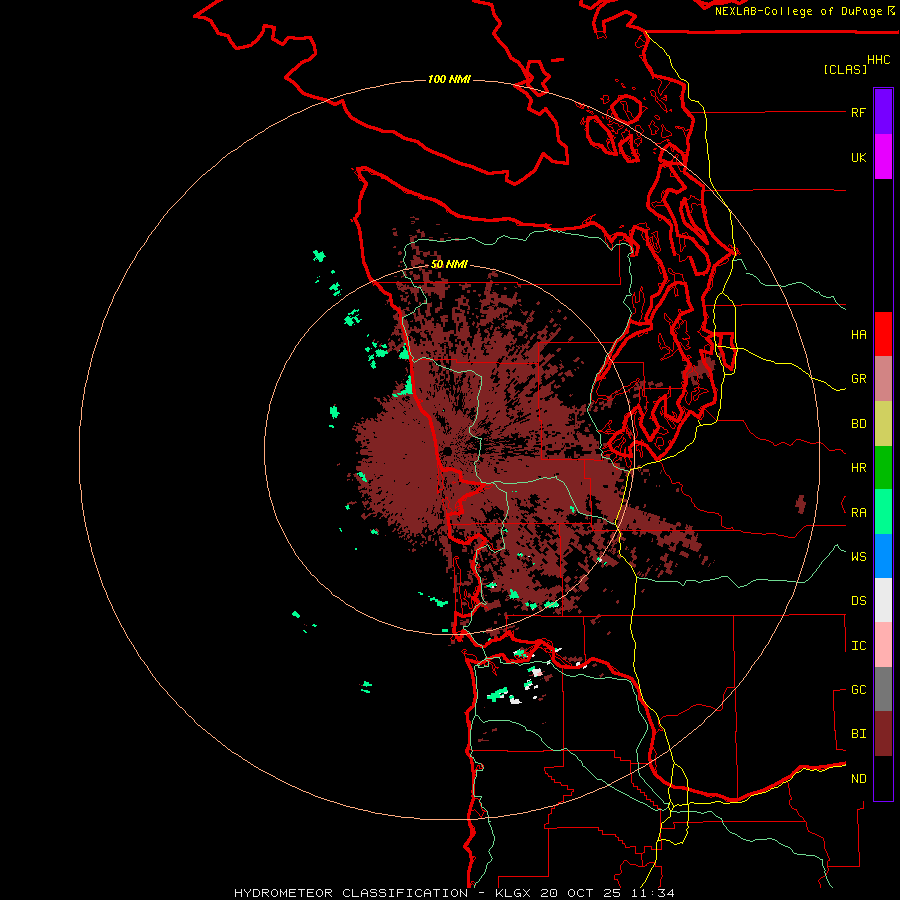
Task: Click the RA legend label
Action: 858,513
